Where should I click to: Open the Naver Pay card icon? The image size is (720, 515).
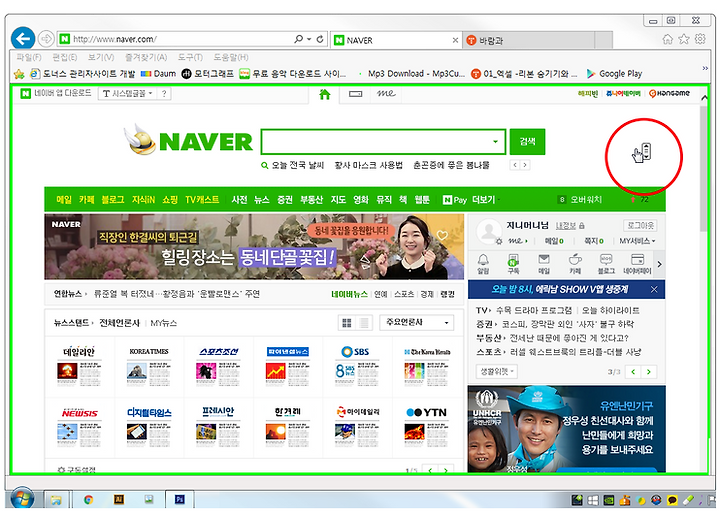637,264
